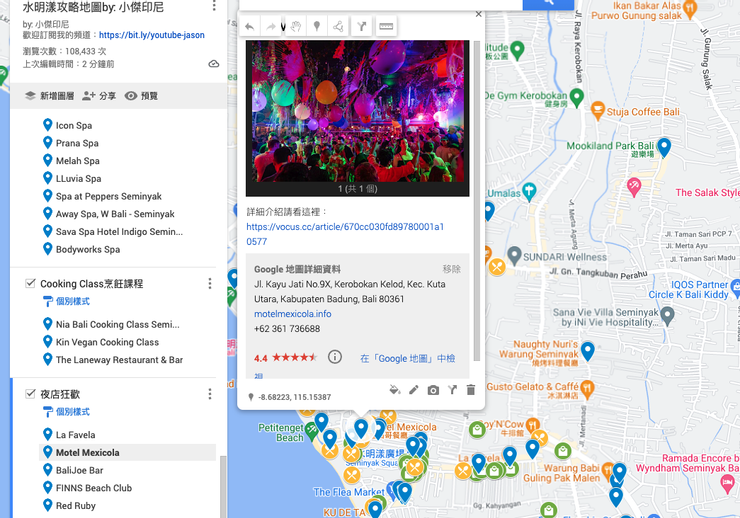Click the 預覽 preview option
This screenshot has width=740, height=518.
click(x=141, y=96)
